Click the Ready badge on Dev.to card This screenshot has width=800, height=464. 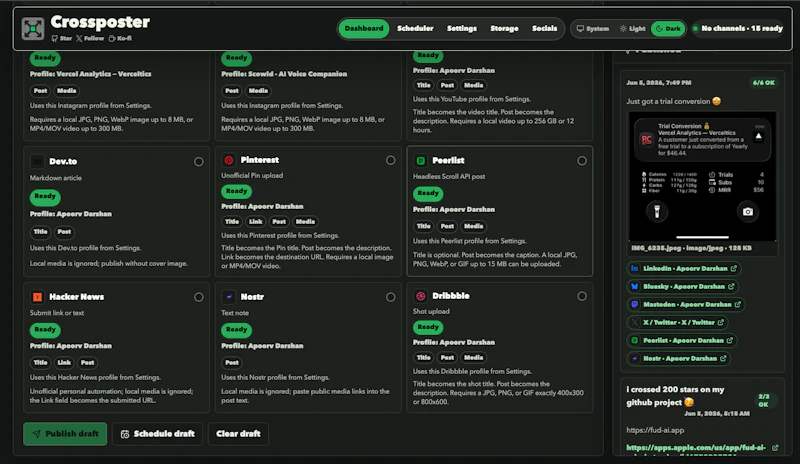pos(45,197)
